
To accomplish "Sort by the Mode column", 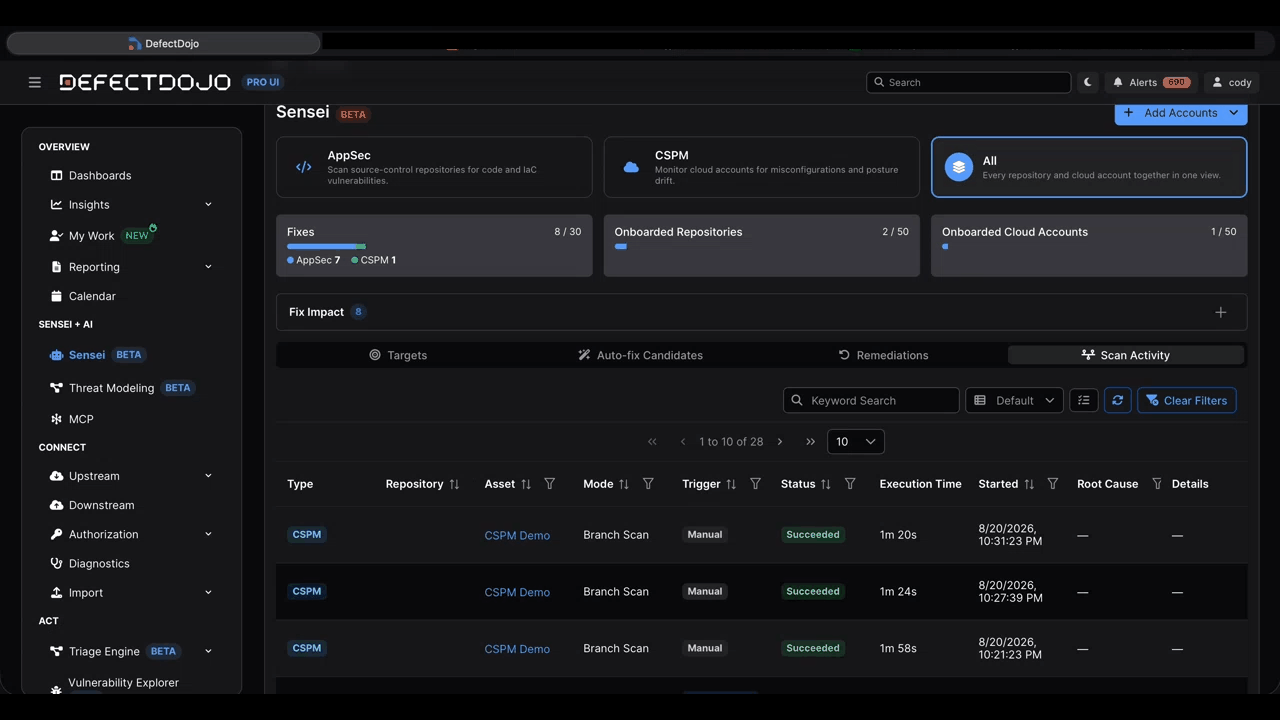I will pyautogui.click(x=624, y=484).
